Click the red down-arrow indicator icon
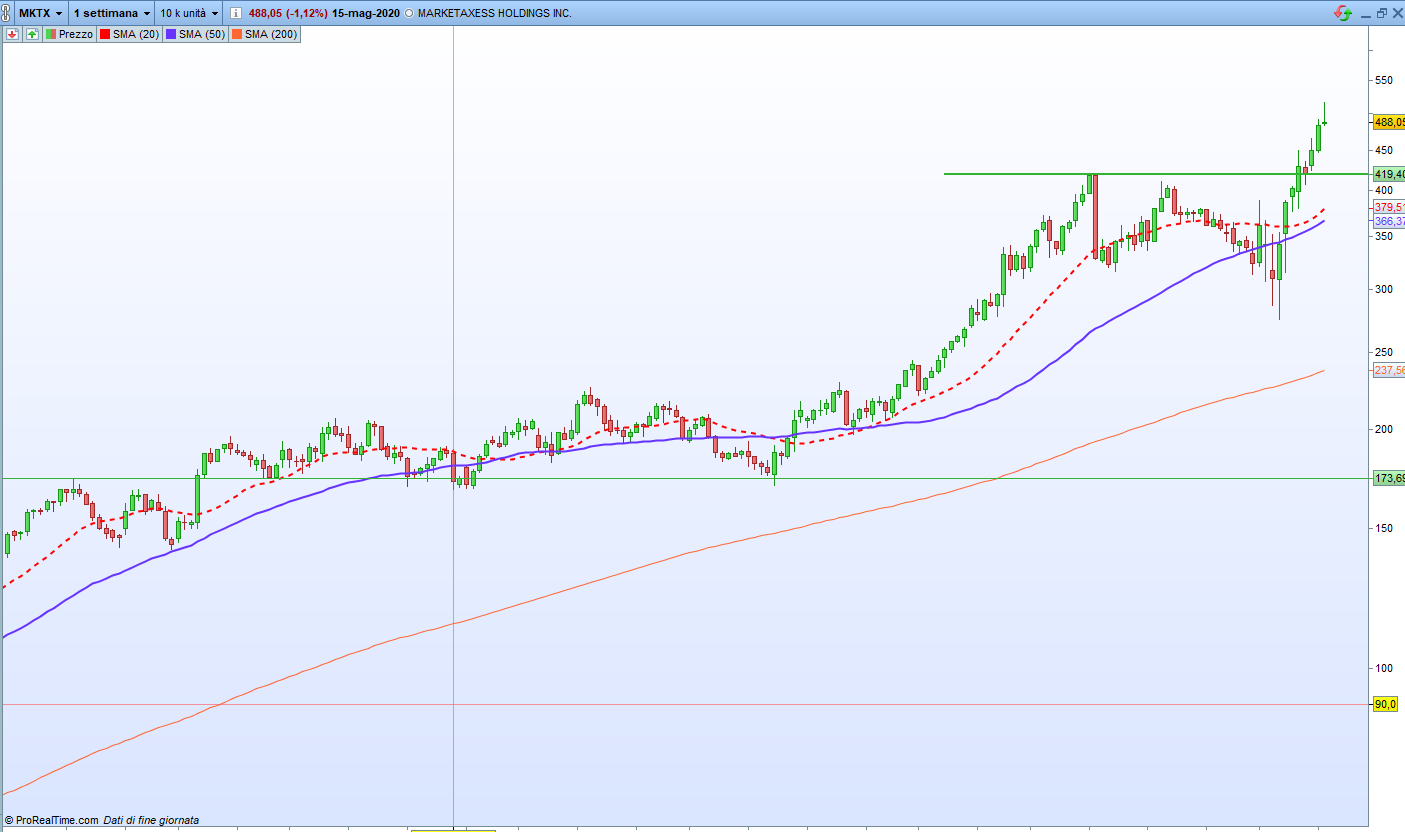Viewport: 1405px width, 832px height. [x=12, y=34]
